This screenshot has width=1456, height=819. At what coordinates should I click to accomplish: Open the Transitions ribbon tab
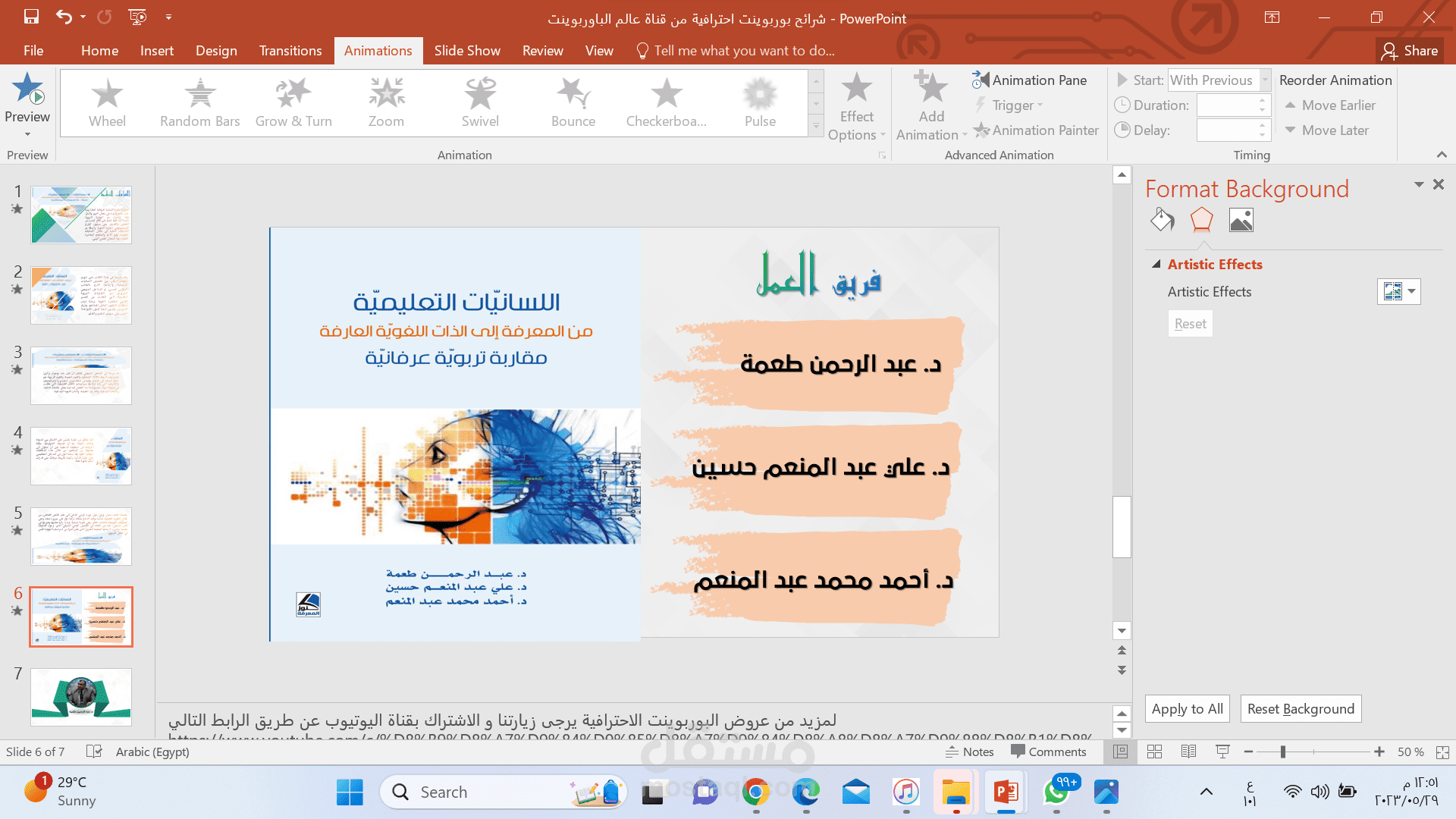[290, 51]
